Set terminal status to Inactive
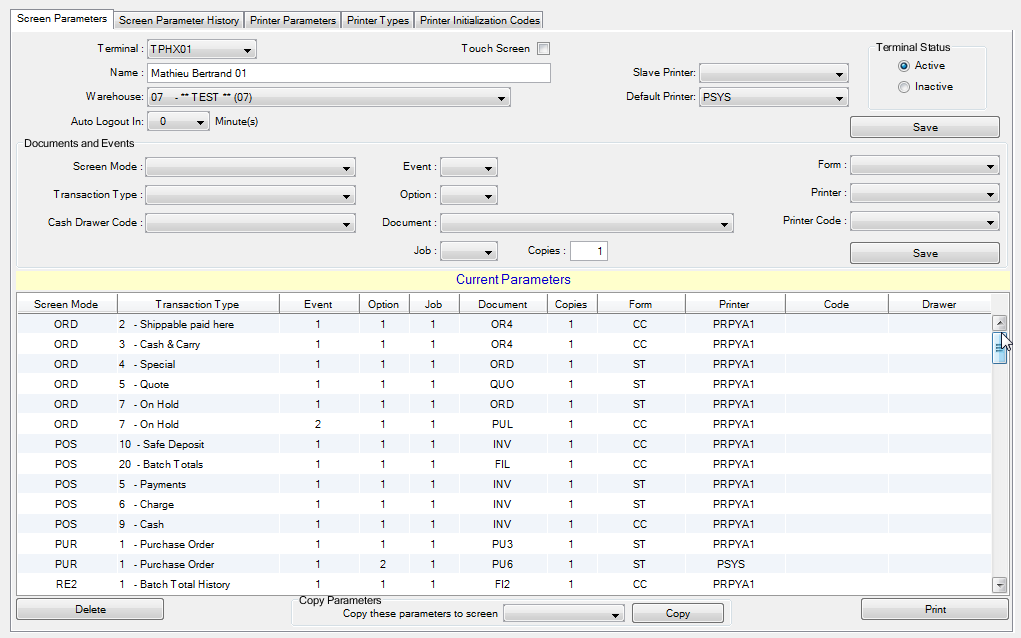Image resolution: width=1021 pixels, height=638 pixels. pos(904,87)
